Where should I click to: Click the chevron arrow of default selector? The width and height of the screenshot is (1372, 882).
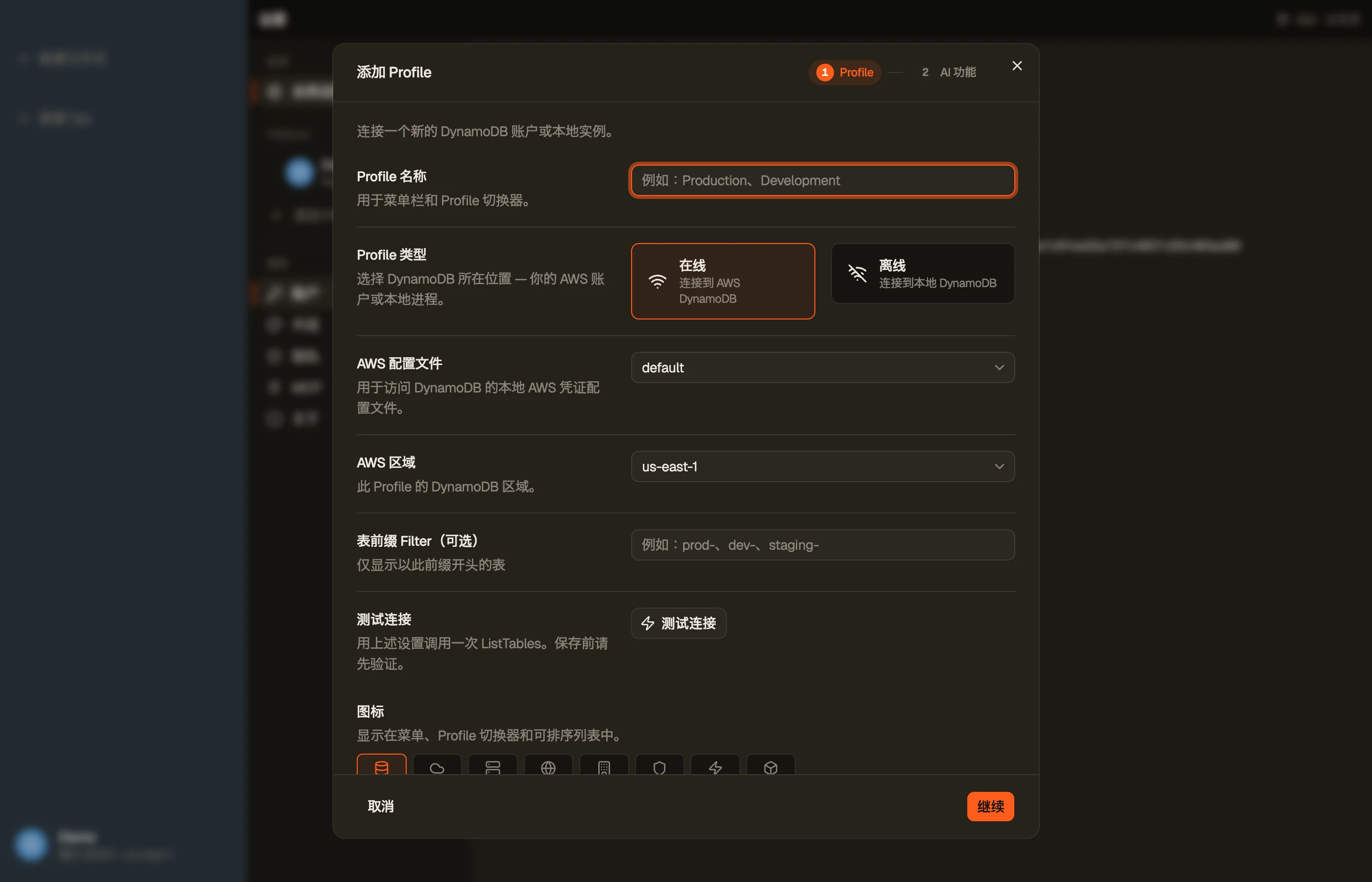click(999, 367)
